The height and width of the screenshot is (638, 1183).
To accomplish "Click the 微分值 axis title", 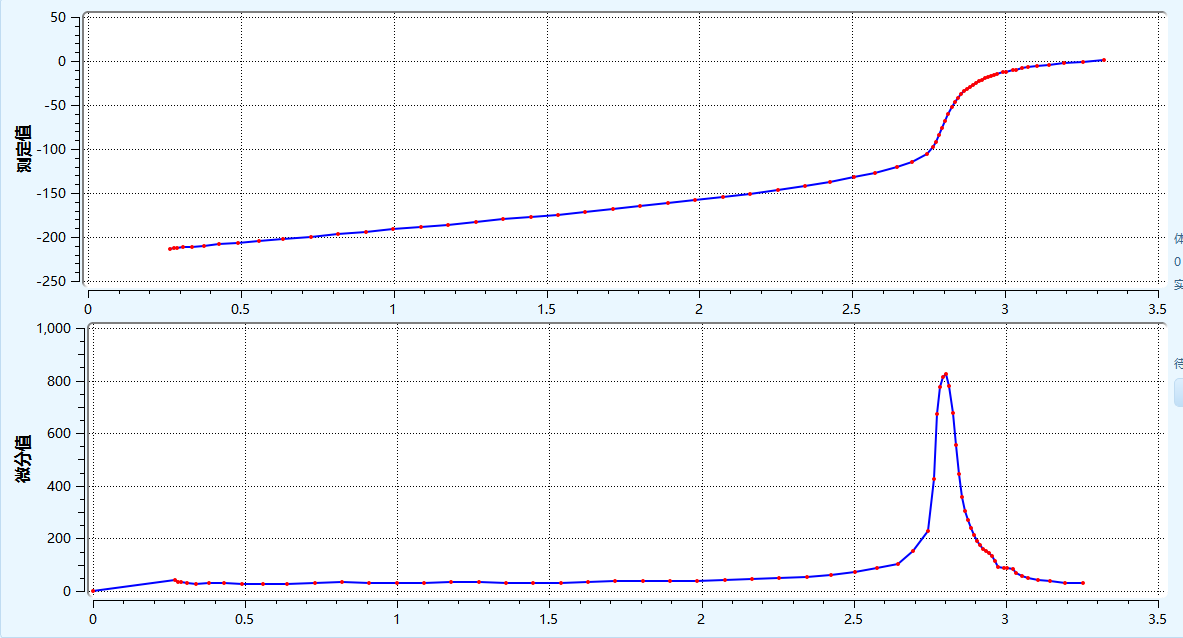I will click(x=24, y=459).
